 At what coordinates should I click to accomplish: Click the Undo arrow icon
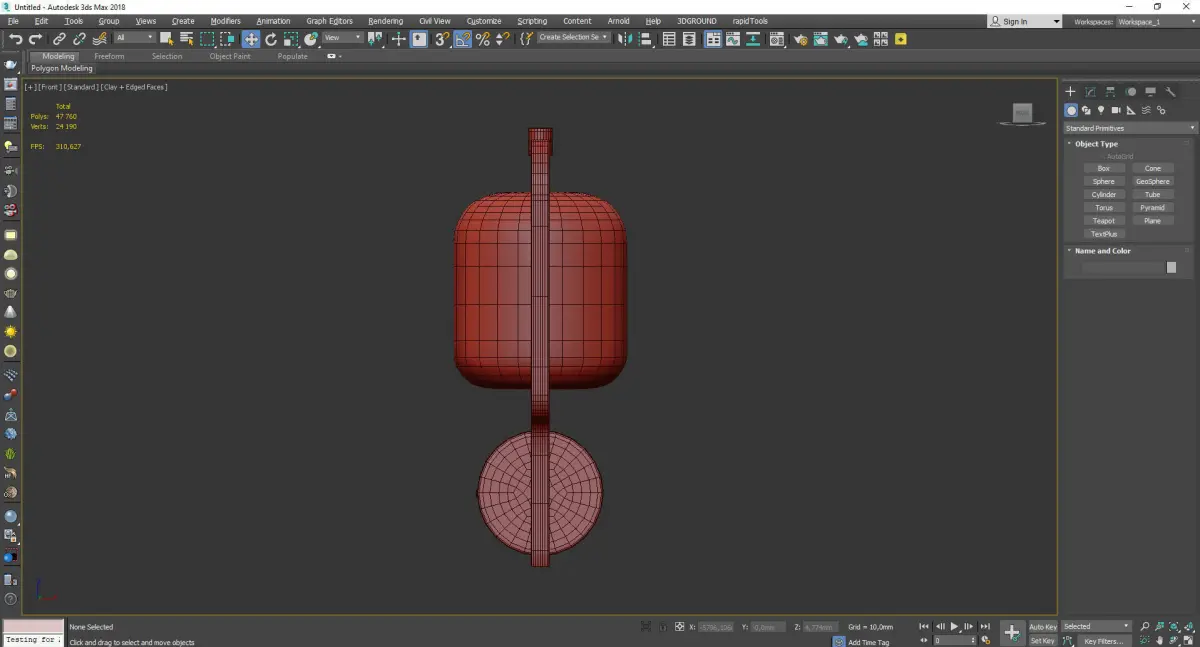(16, 39)
